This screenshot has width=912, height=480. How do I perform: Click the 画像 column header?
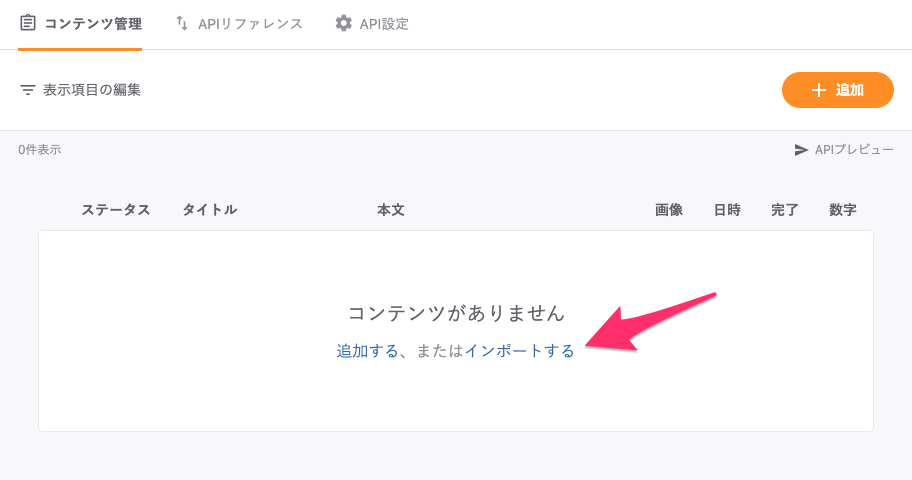click(669, 210)
